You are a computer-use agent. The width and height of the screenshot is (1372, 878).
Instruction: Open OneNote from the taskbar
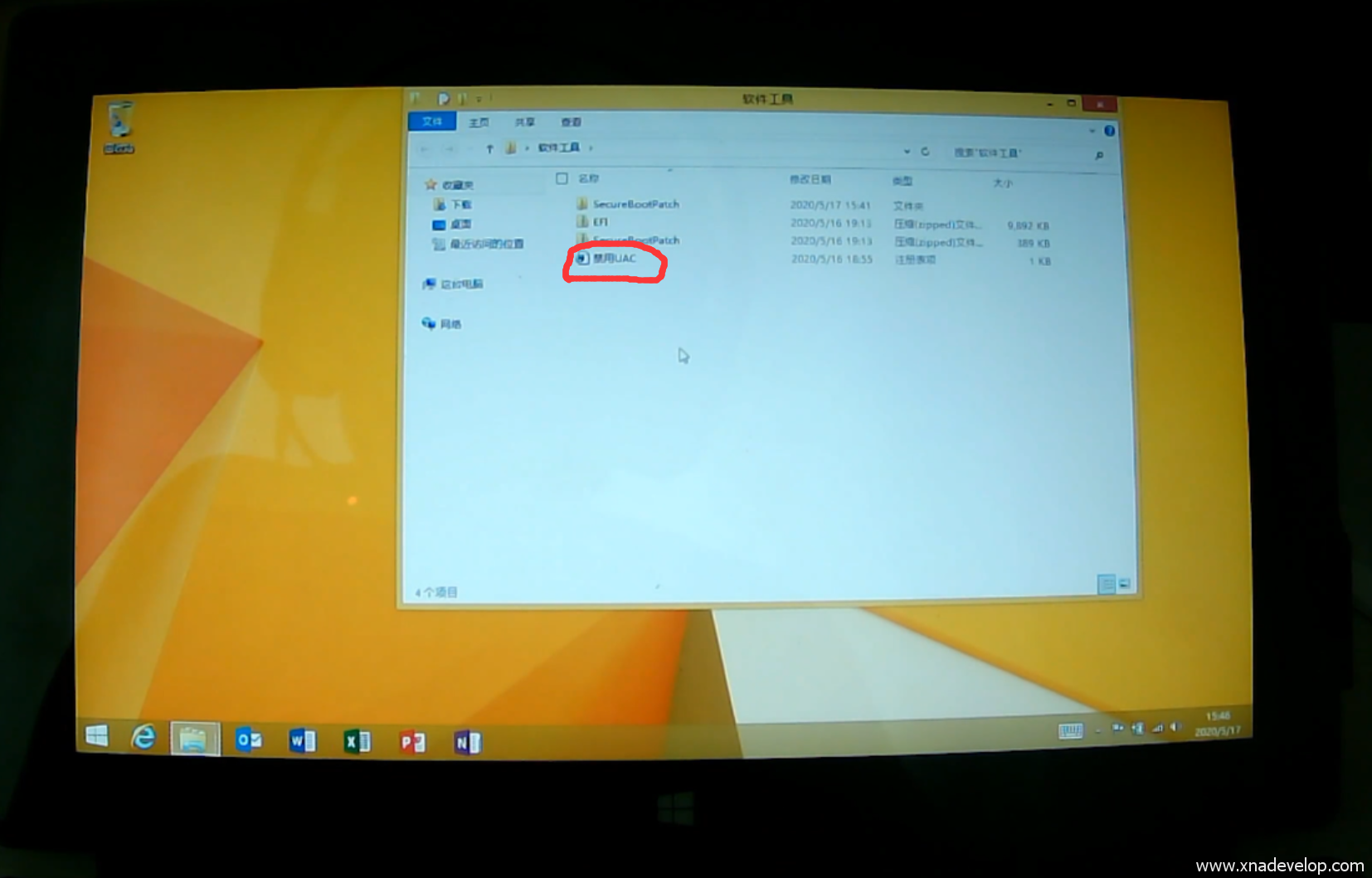pos(467,743)
